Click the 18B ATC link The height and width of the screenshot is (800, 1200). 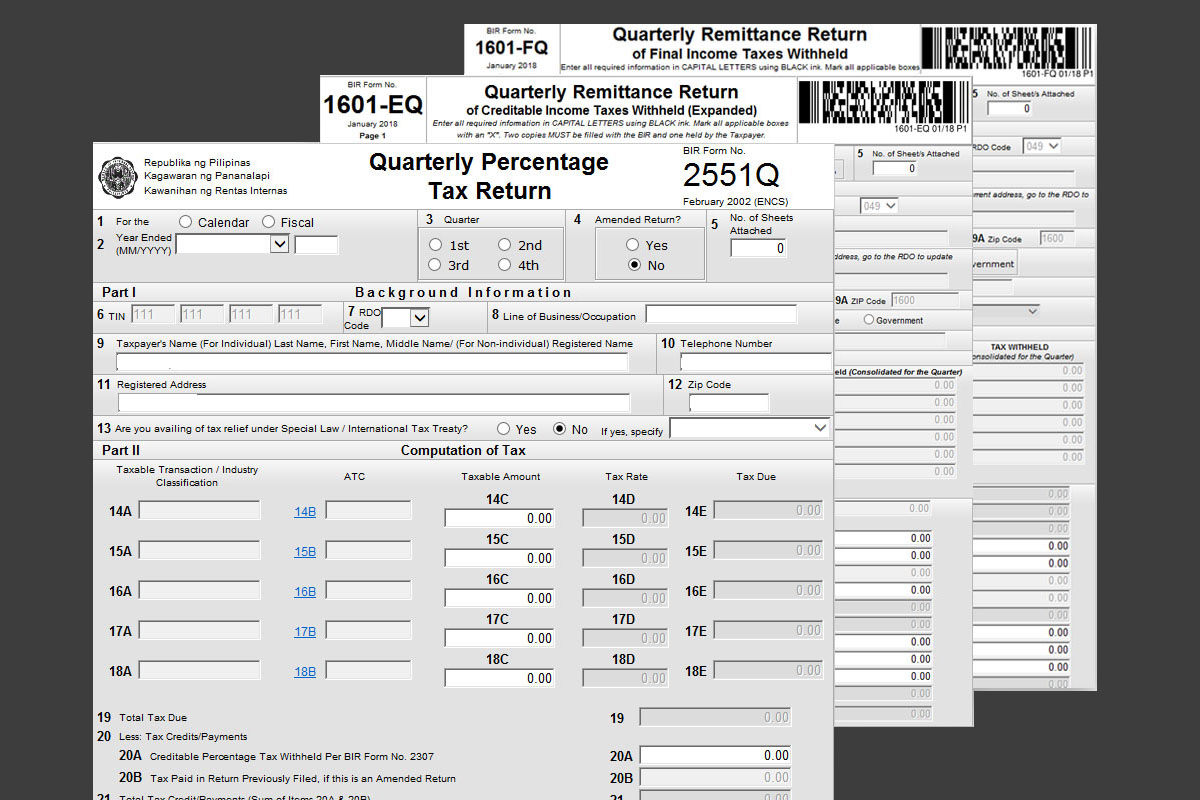(x=304, y=671)
